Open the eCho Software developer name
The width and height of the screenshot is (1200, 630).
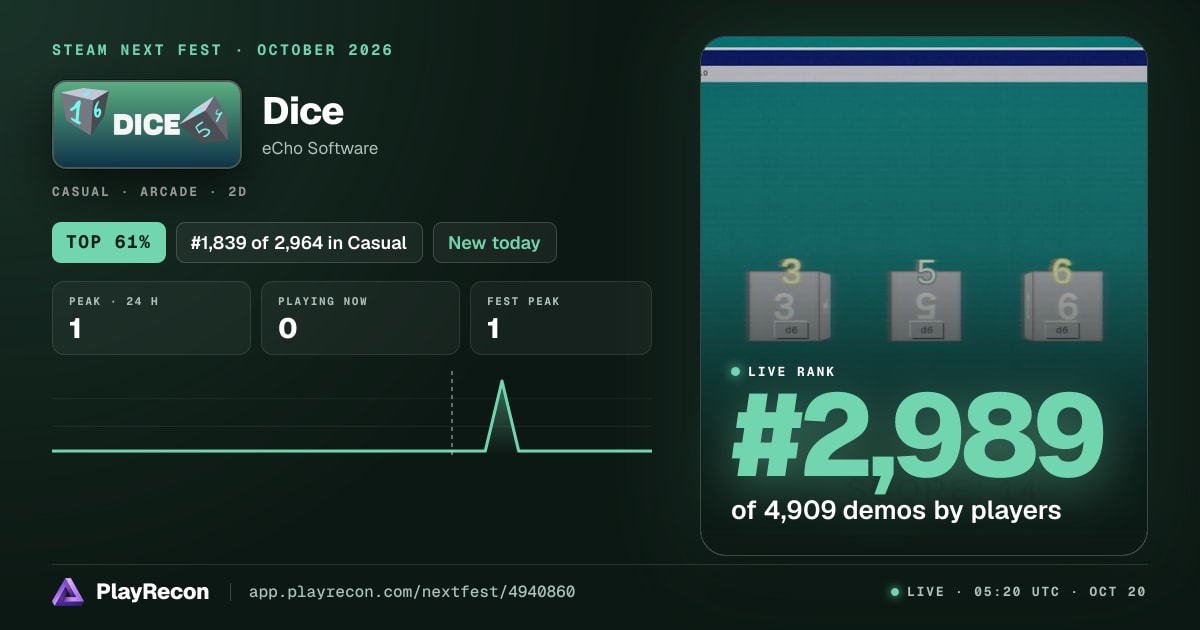pyautogui.click(x=320, y=148)
